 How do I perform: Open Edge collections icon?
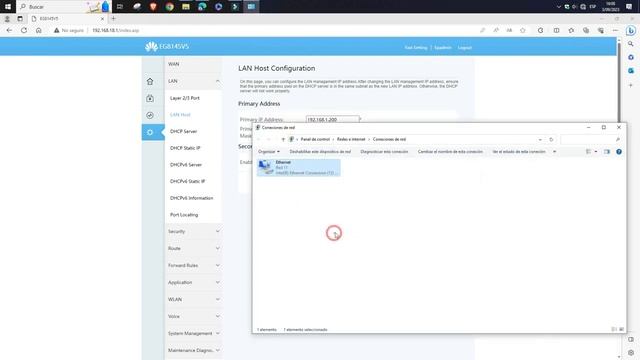tap(586, 30)
